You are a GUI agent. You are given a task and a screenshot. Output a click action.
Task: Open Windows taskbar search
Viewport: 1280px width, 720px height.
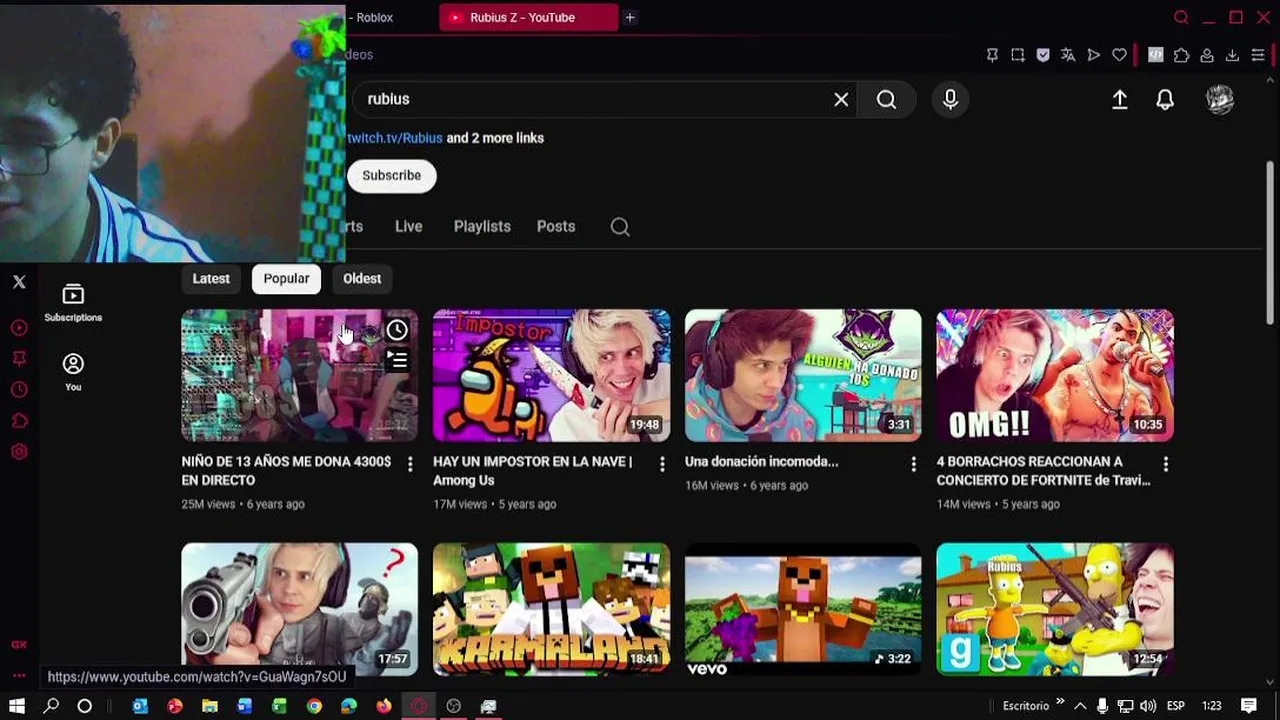pyautogui.click(x=51, y=706)
